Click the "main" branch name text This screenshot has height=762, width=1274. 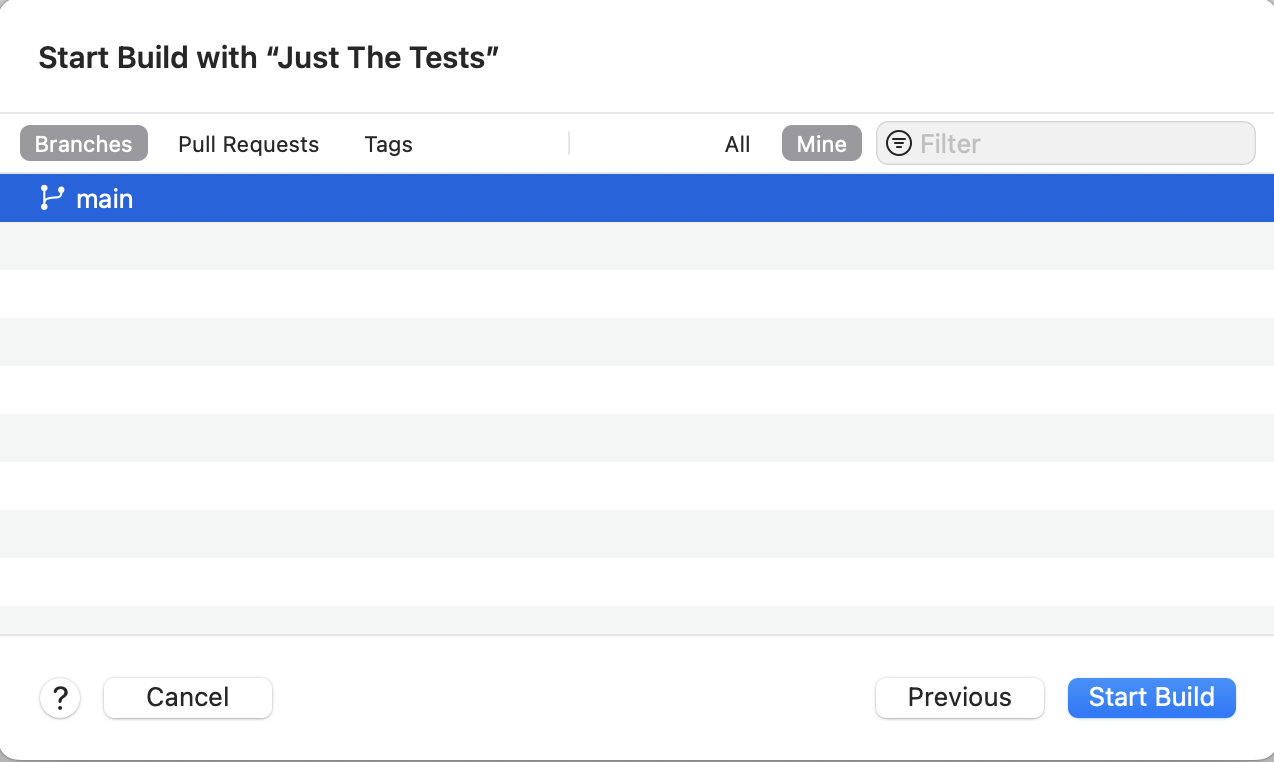pos(104,198)
